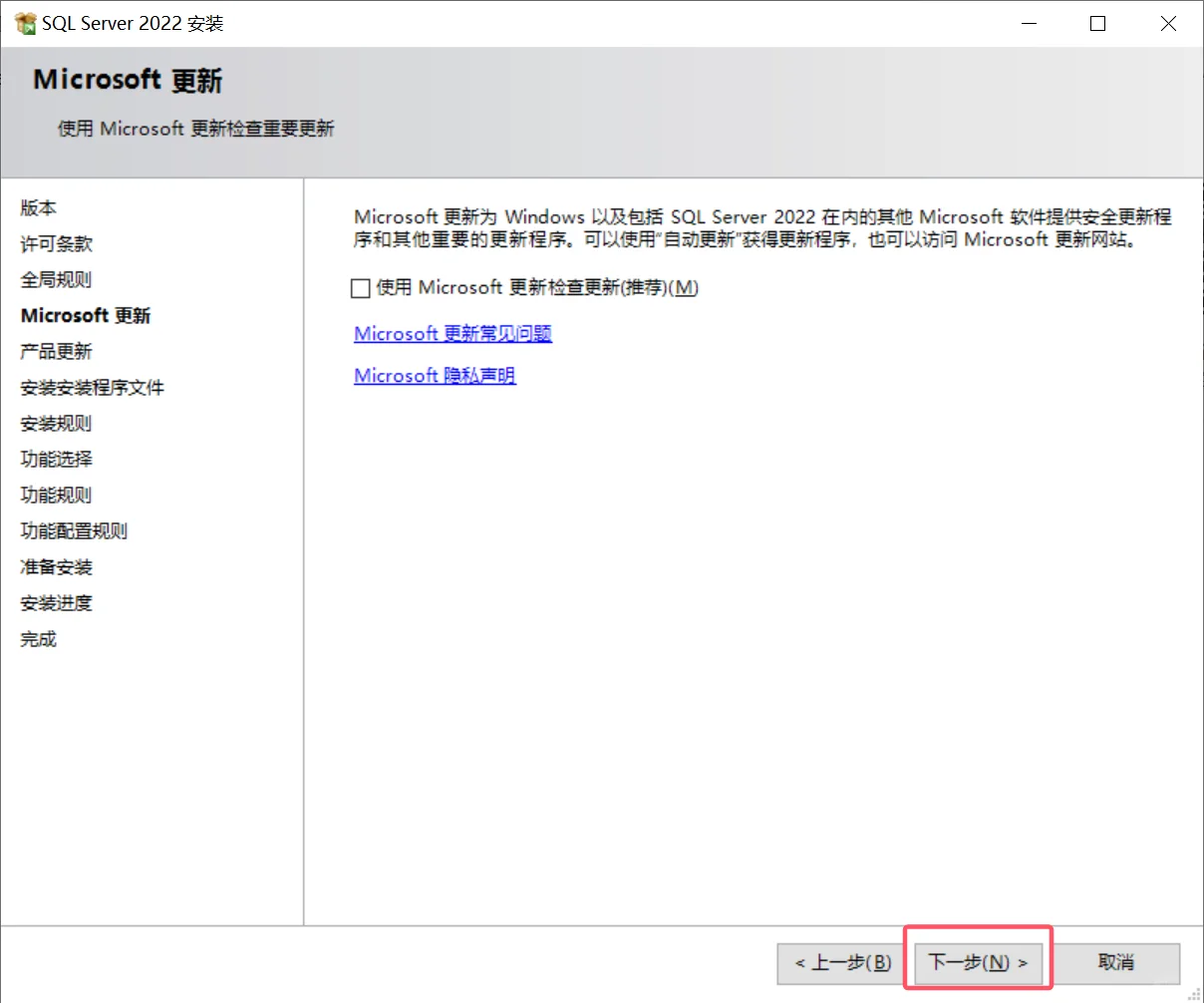Select the 功能选择 step in sidebar

55,459
